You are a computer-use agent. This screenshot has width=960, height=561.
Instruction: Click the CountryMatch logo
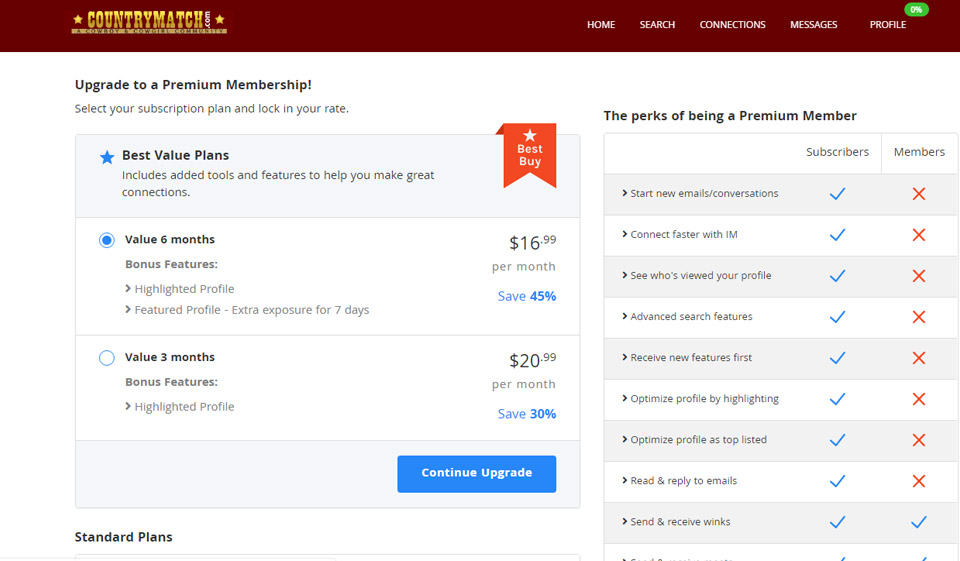149,22
